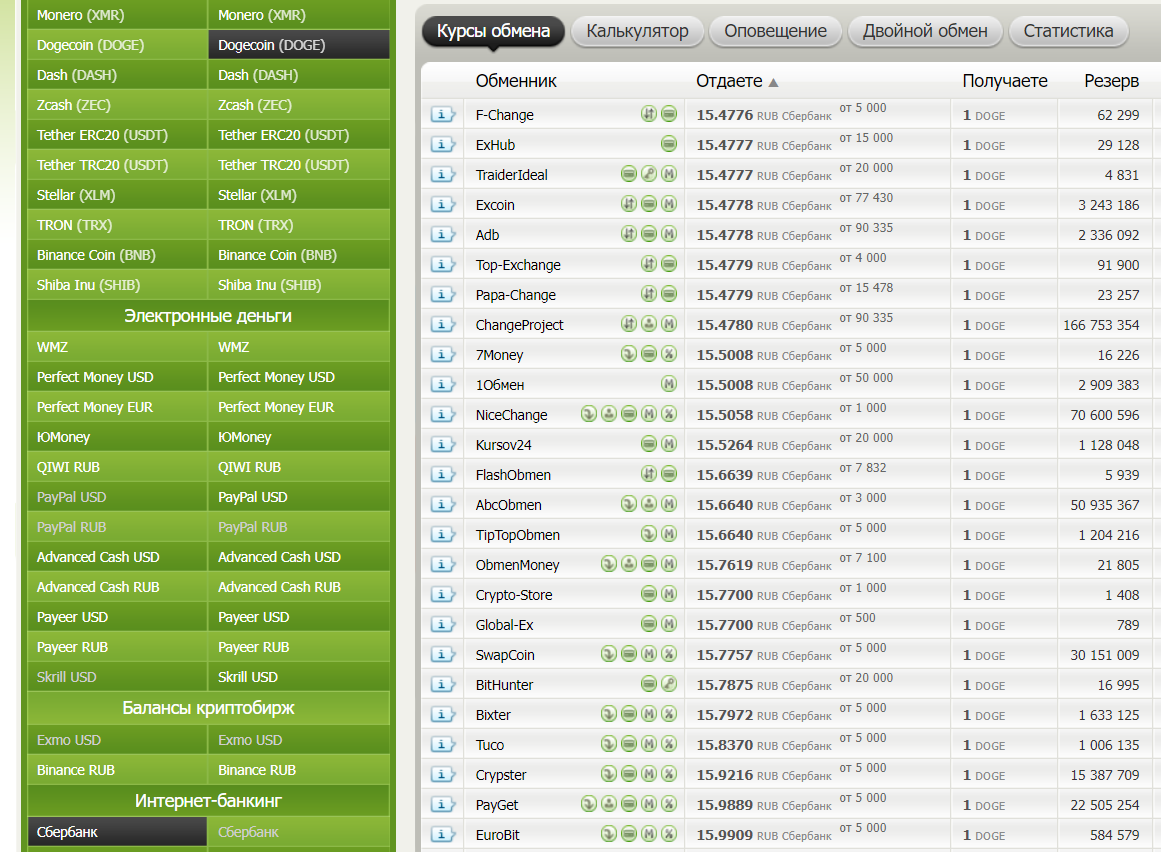This screenshot has height=852, width=1161.
Task: Click reserve value 166 753 354
Action: pos(1101,325)
